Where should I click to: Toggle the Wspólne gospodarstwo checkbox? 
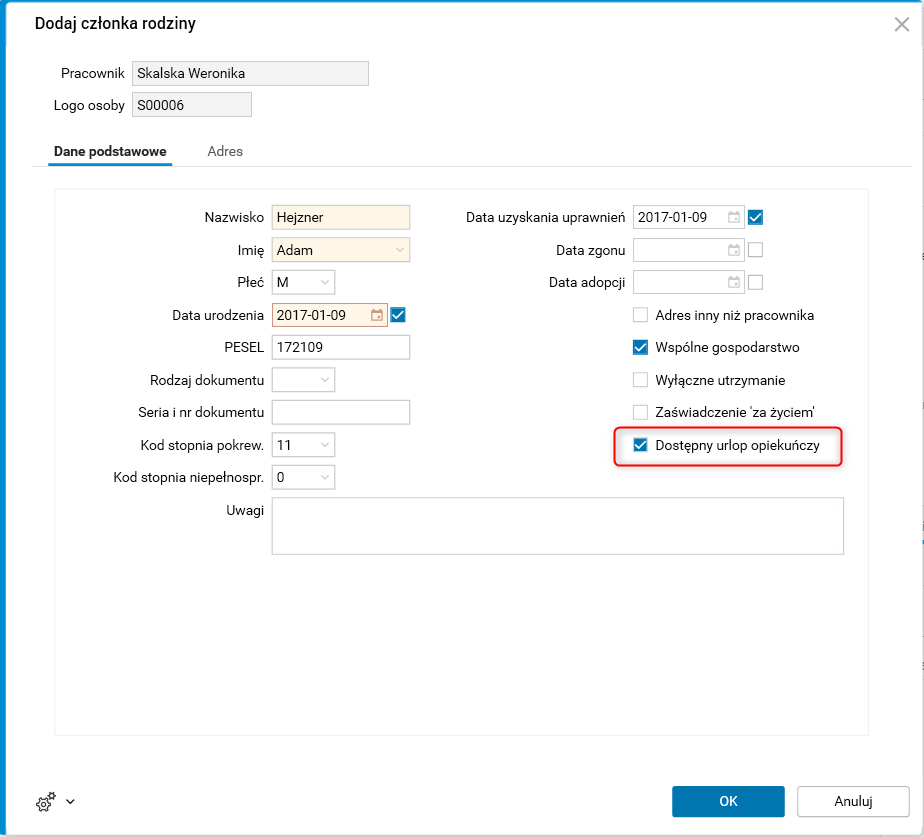[641, 348]
